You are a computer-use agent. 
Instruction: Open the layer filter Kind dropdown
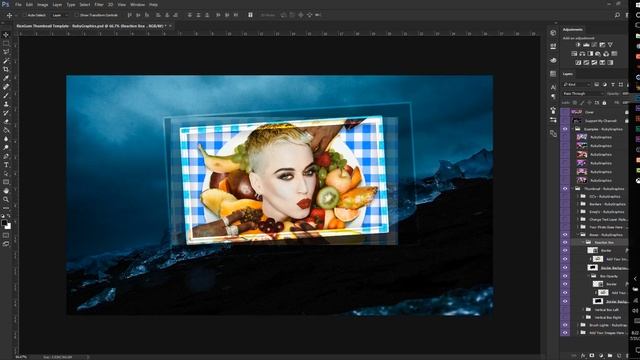click(577, 84)
